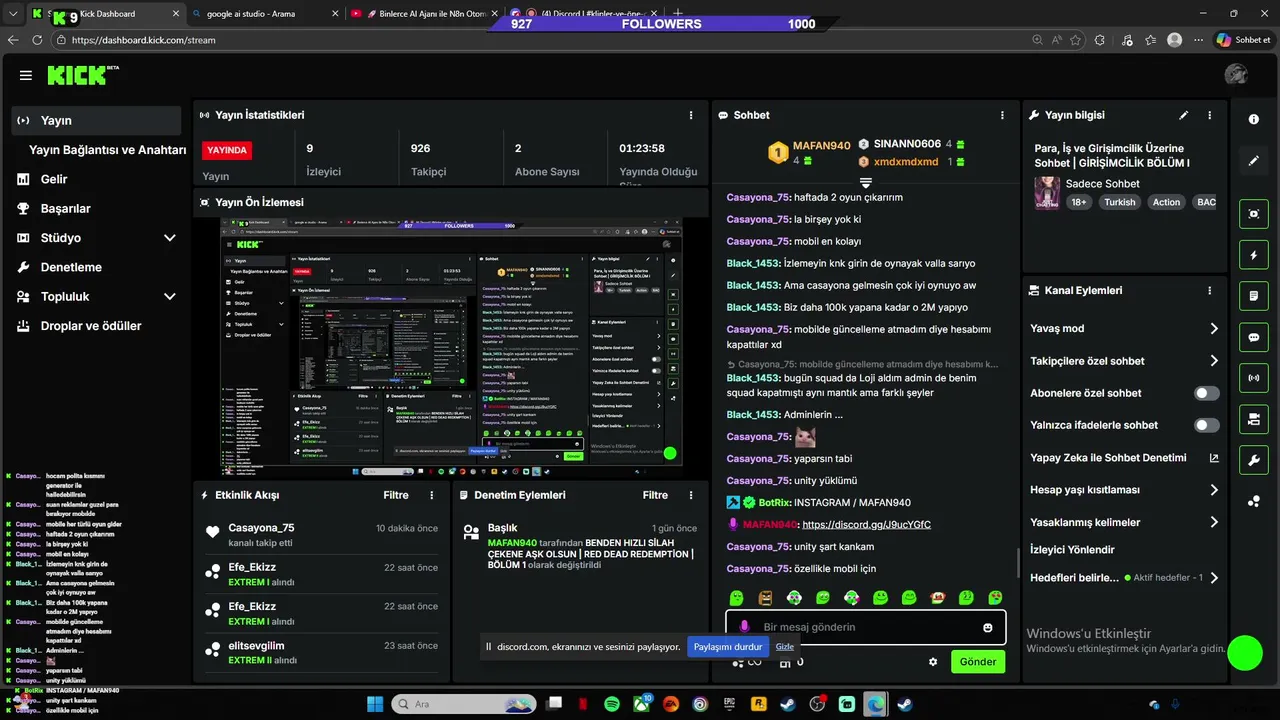Select the stream preview thumbnail
This screenshot has height=720, width=1280.
451,347
